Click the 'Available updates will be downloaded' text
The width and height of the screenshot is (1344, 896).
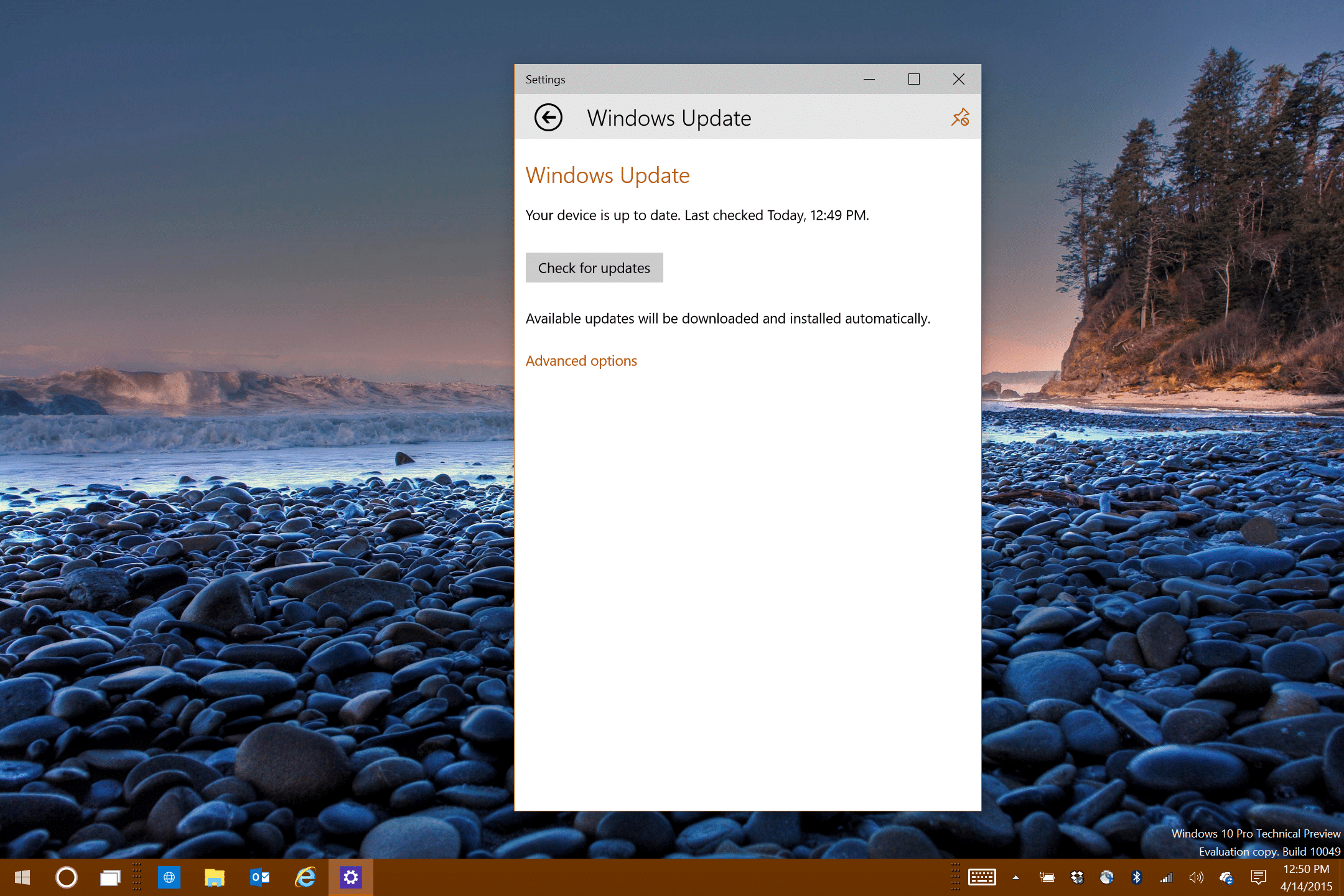(x=728, y=319)
